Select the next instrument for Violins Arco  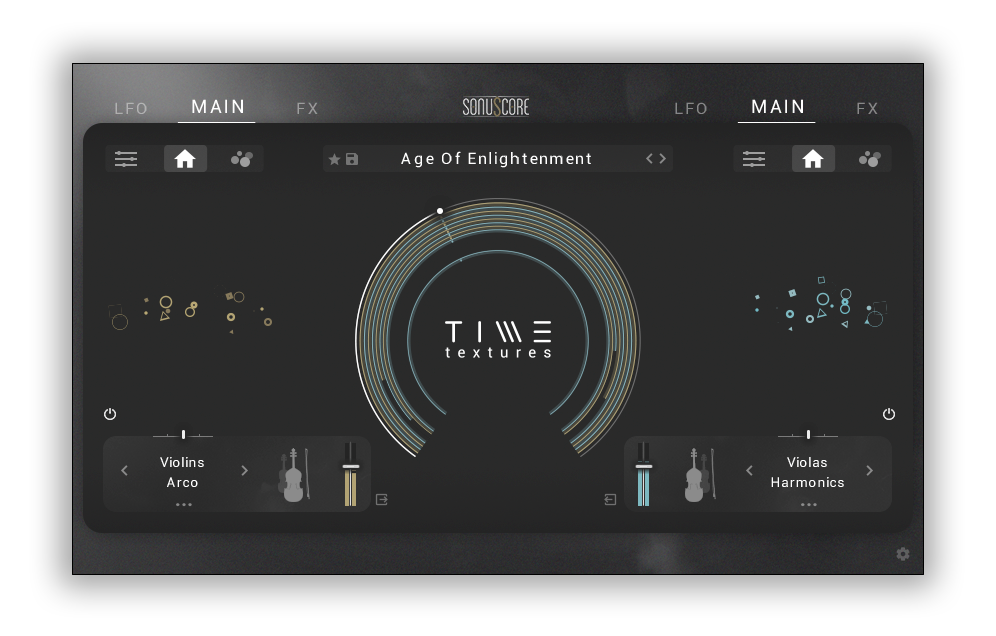(x=244, y=470)
